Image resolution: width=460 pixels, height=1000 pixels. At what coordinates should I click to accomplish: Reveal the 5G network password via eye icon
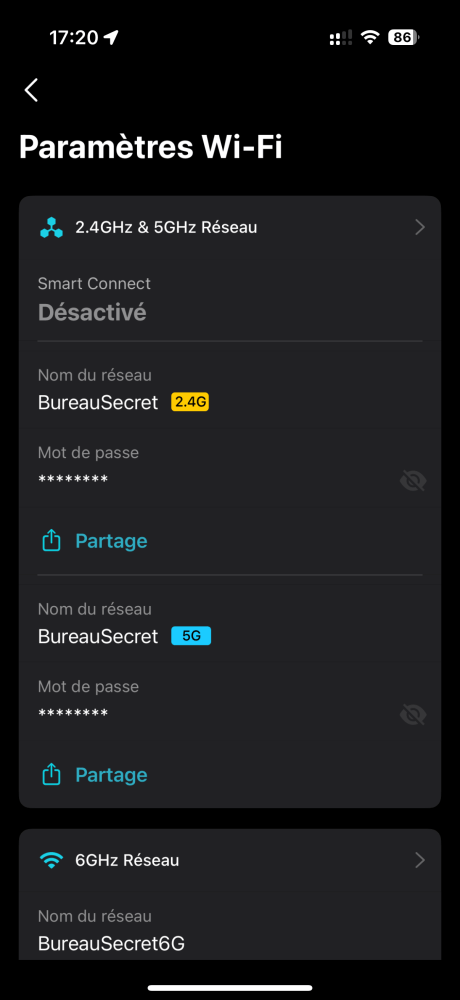point(413,716)
